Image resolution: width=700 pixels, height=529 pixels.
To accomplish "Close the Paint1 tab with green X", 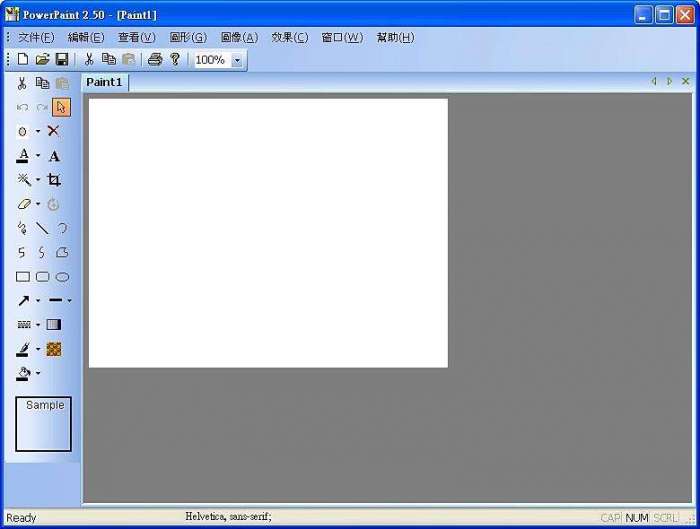I will (686, 81).
